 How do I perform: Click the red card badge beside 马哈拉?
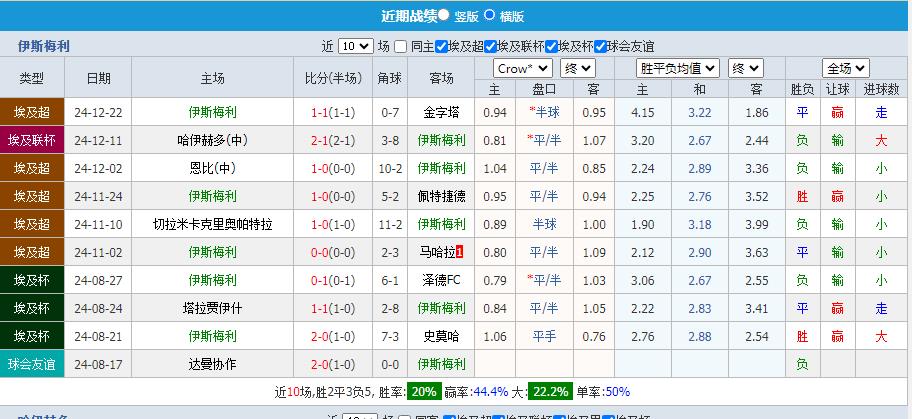click(x=459, y=252)
